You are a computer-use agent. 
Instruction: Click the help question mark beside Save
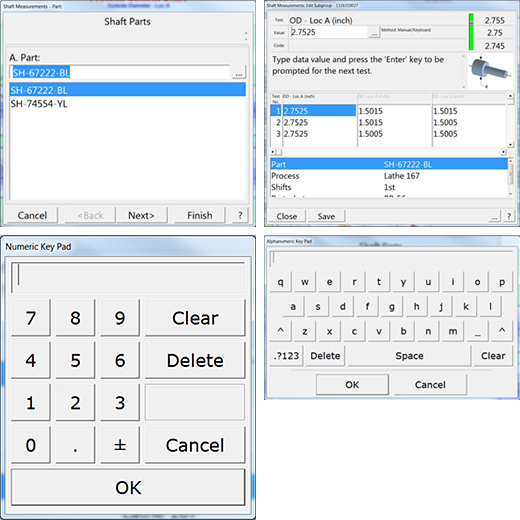click(509, 216)
